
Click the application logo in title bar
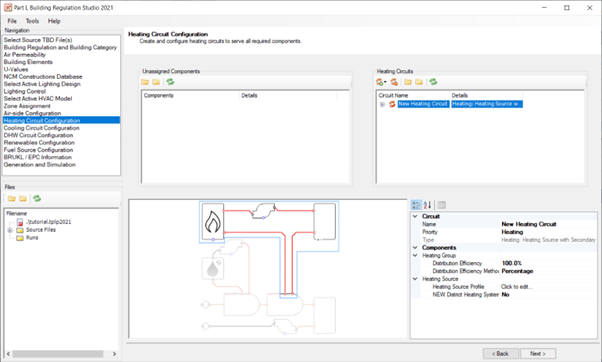click(8, 7)
